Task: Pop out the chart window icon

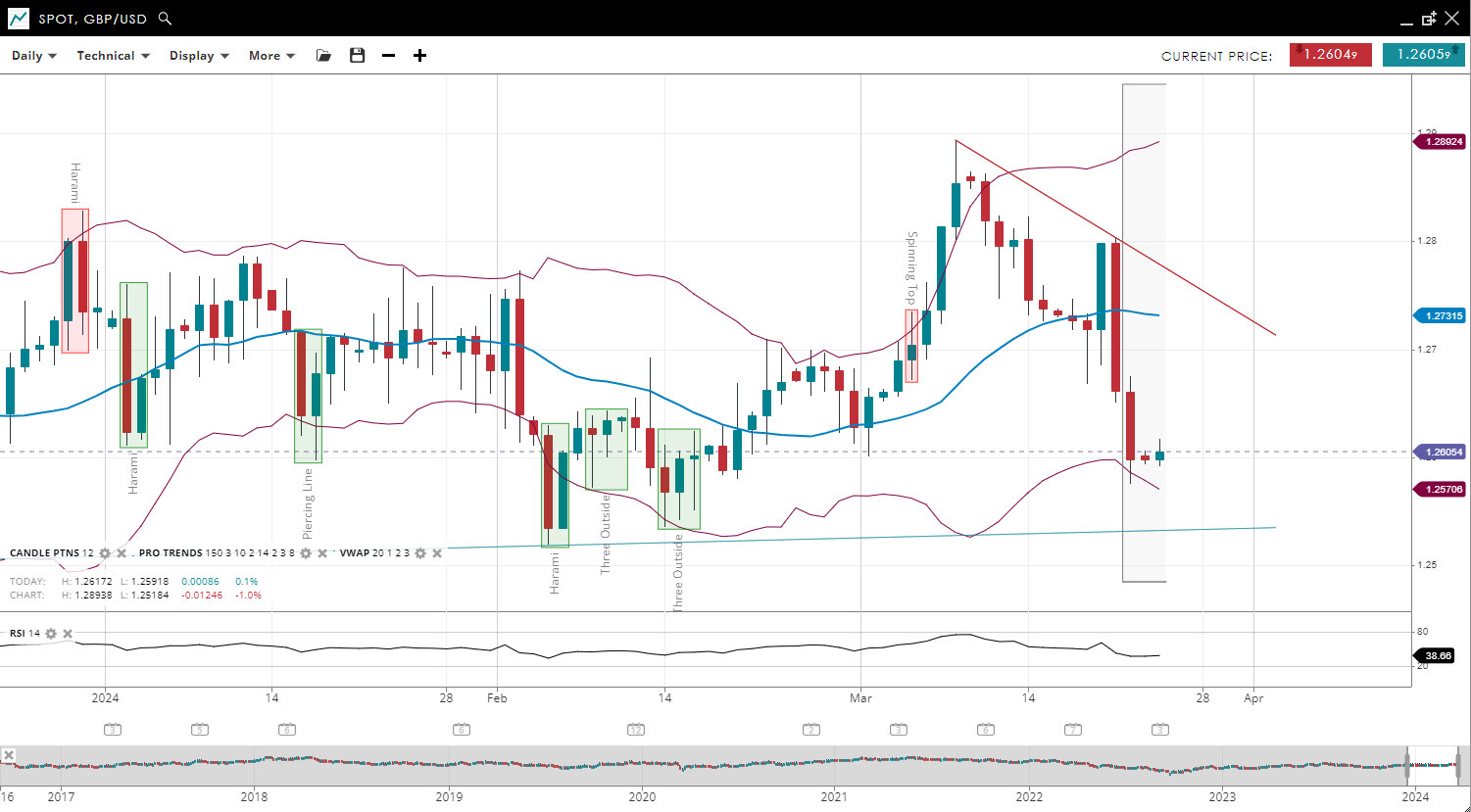Action: (x=1429, y=19)
